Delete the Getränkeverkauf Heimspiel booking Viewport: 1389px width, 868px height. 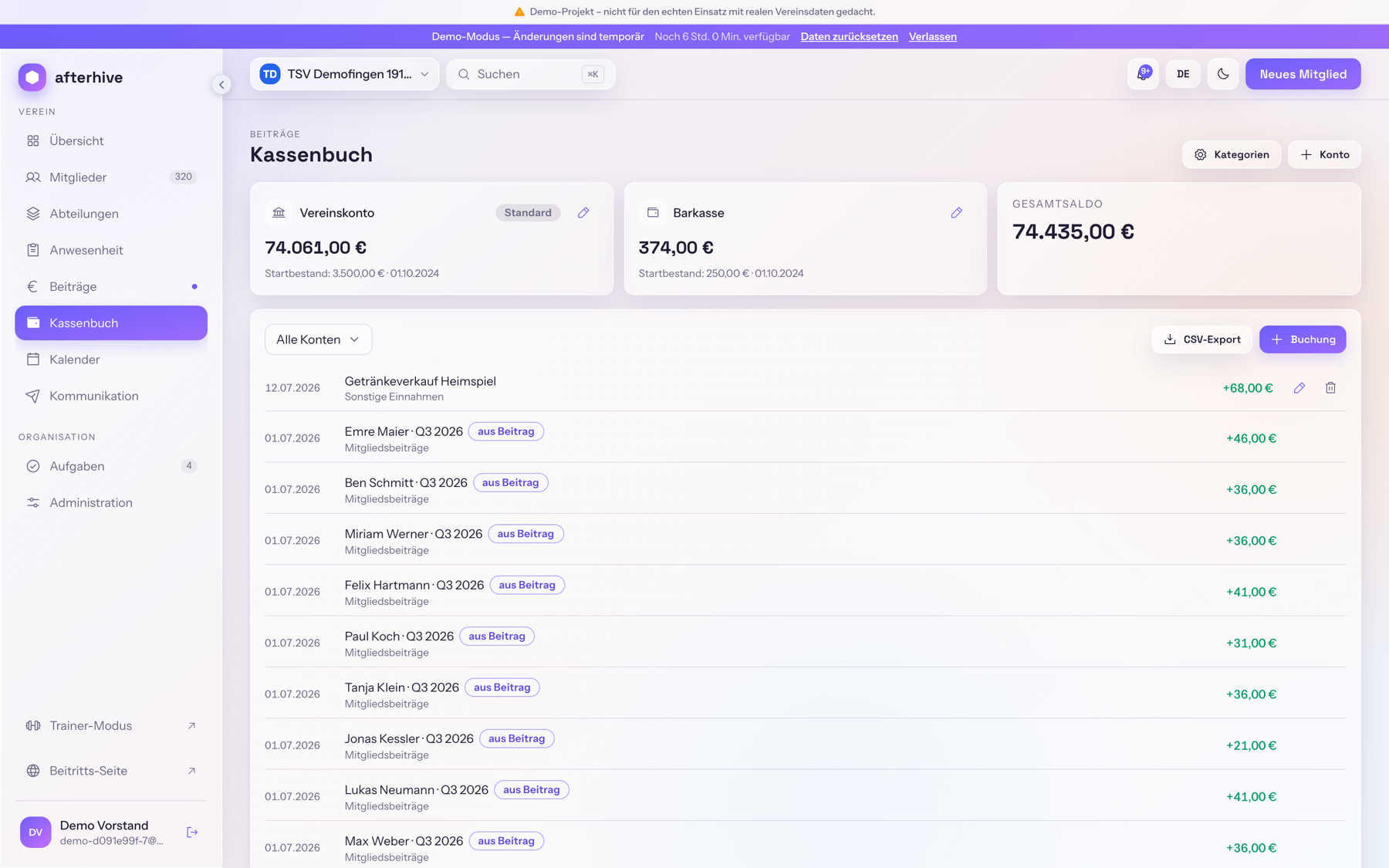[1330, 388]
